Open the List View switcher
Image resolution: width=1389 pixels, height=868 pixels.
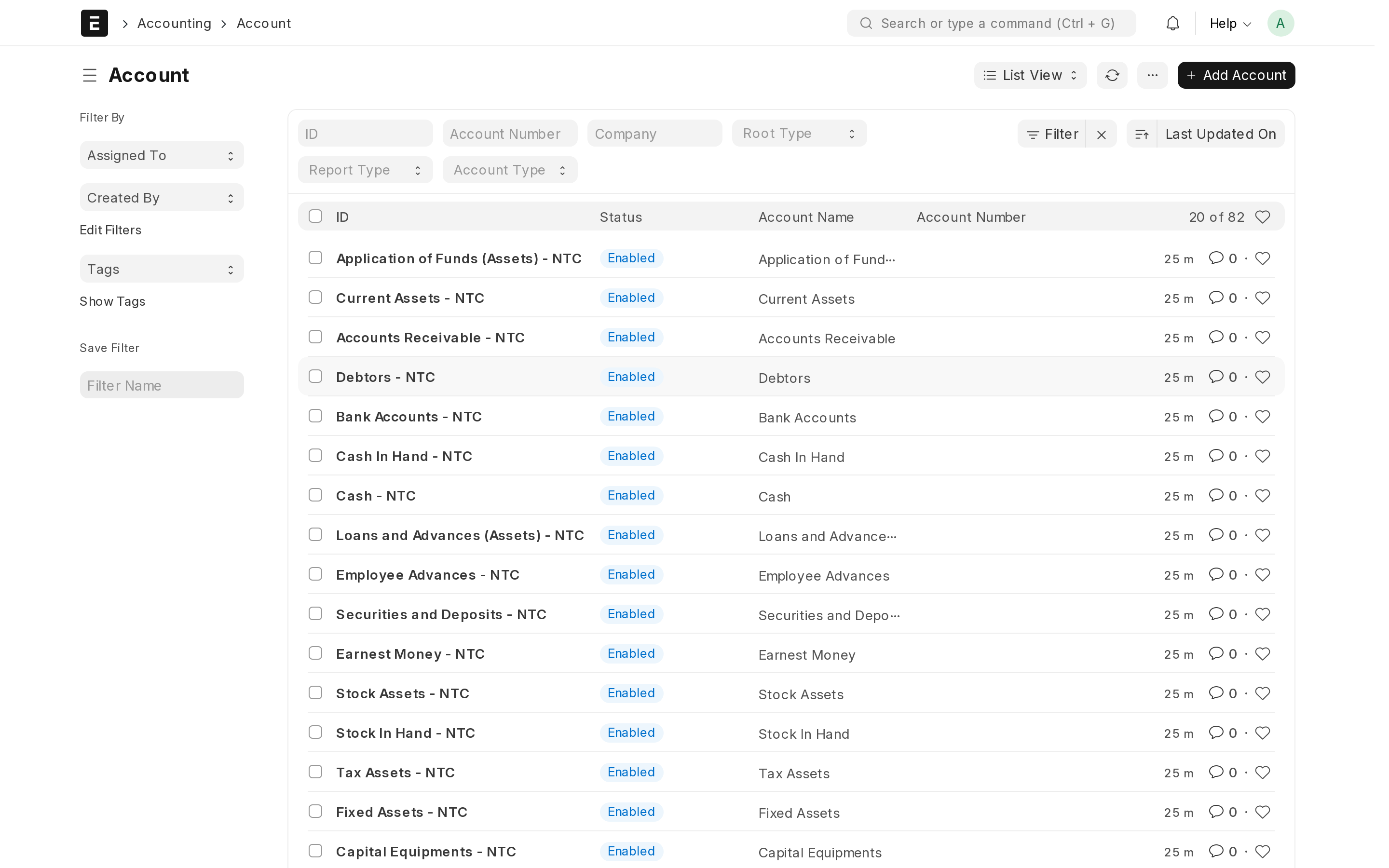[1030, 75]
